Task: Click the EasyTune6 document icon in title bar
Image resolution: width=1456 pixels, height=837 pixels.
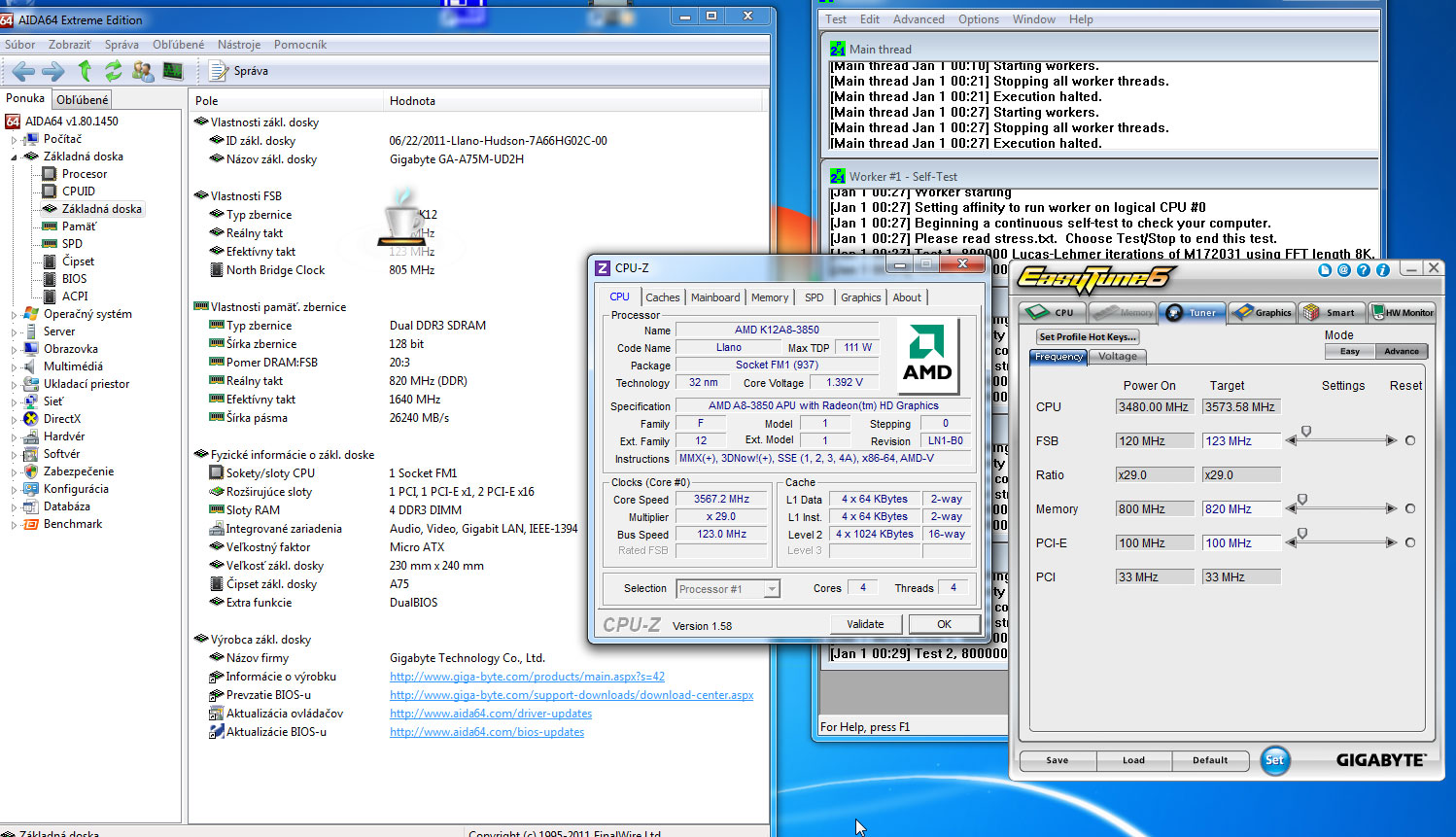Action: click(x=1325, y=270)
